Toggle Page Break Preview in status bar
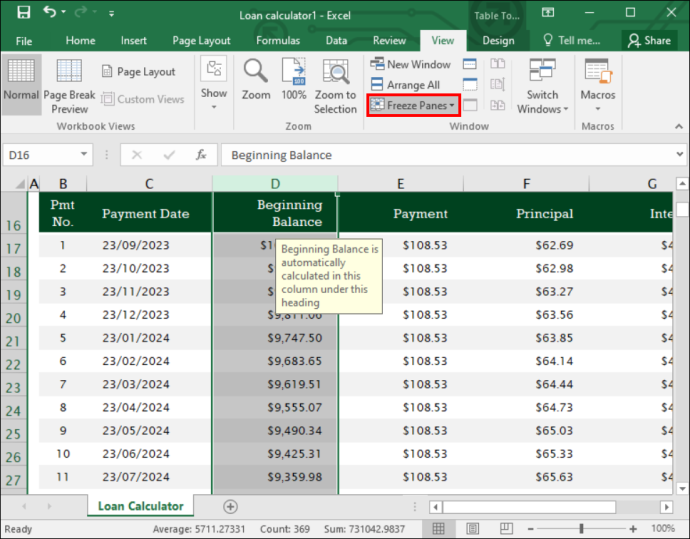 click(x=506, y=528)
